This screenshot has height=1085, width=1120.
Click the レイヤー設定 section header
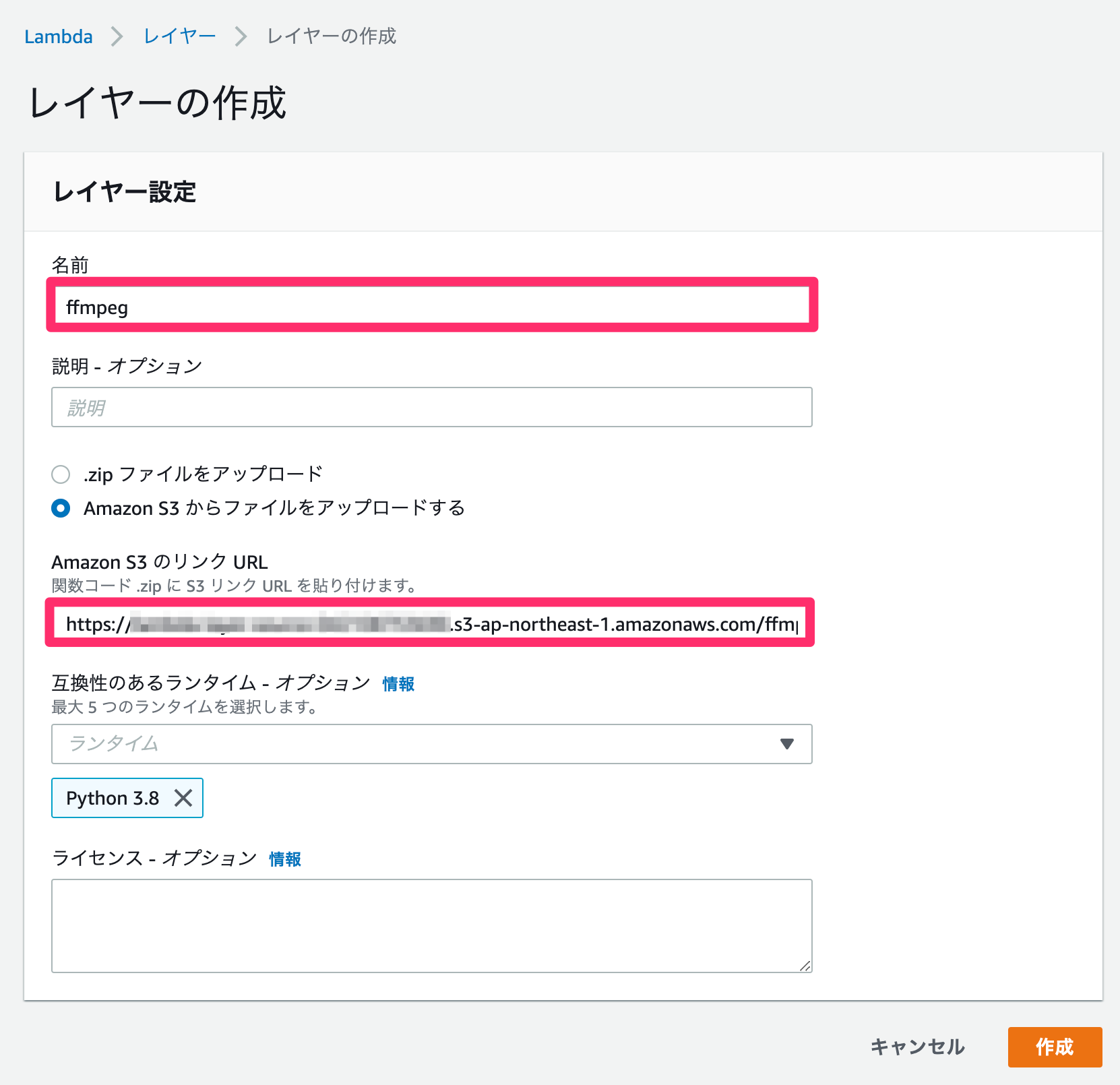pos(125,192)
